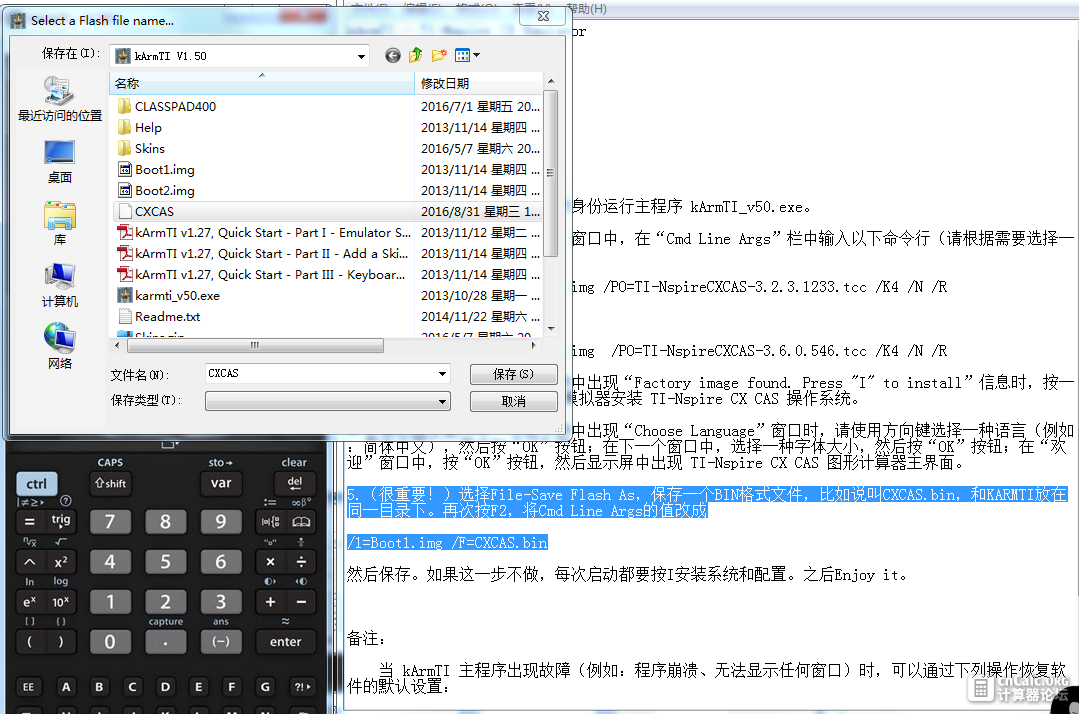Click the x² key on calculator
This screenshot has width=1079, height=714.
point(61,561)
